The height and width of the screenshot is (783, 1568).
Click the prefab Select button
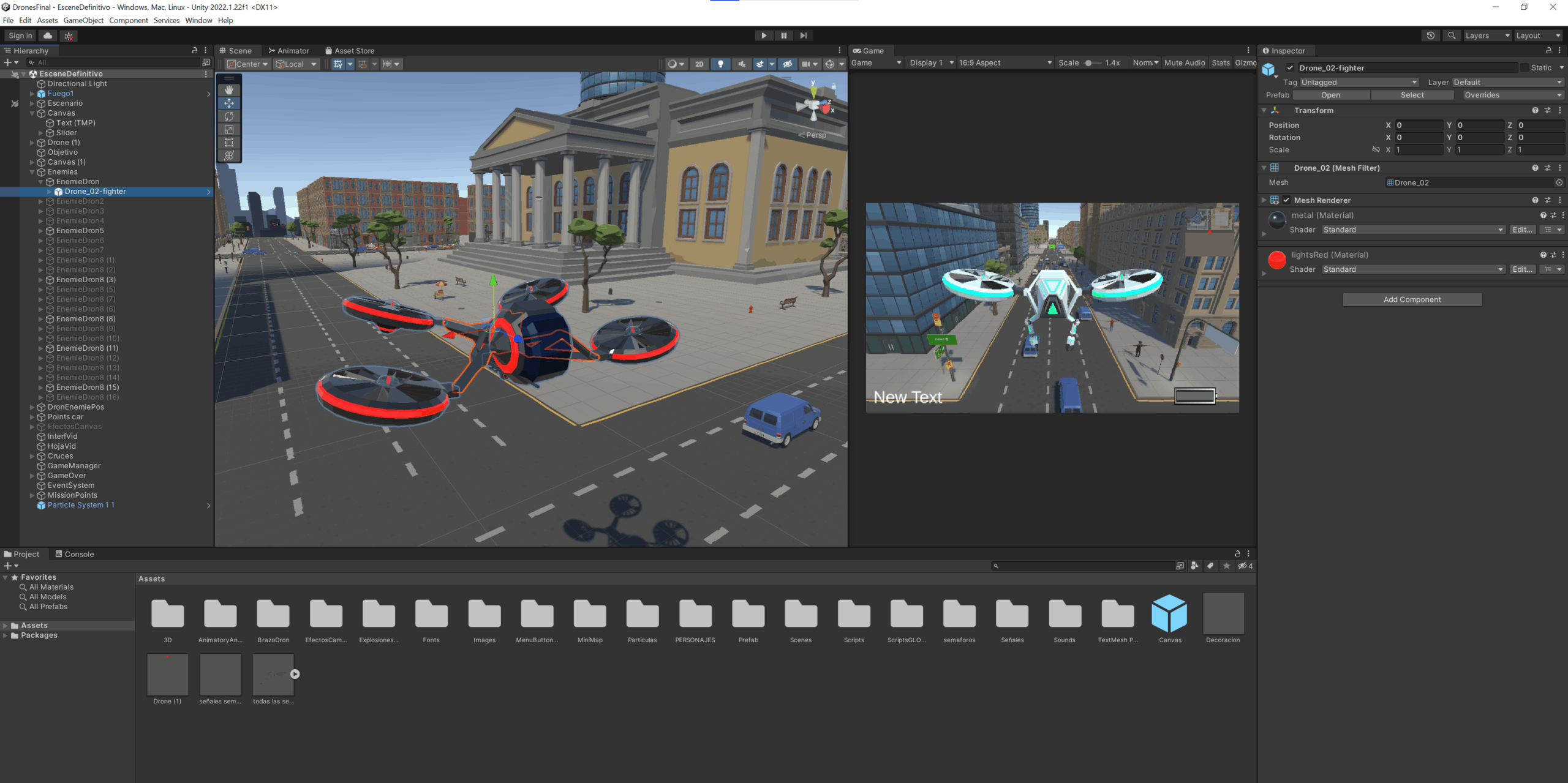point(1412,95)
